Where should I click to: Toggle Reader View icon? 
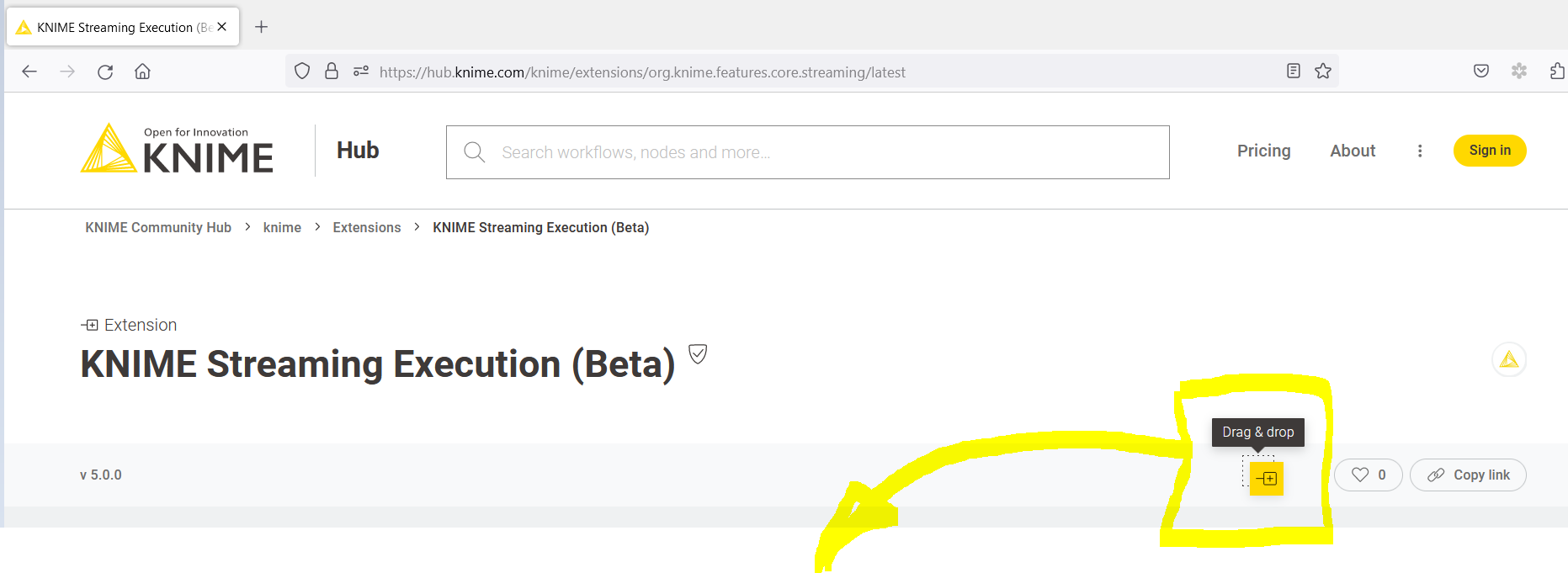1294,72
